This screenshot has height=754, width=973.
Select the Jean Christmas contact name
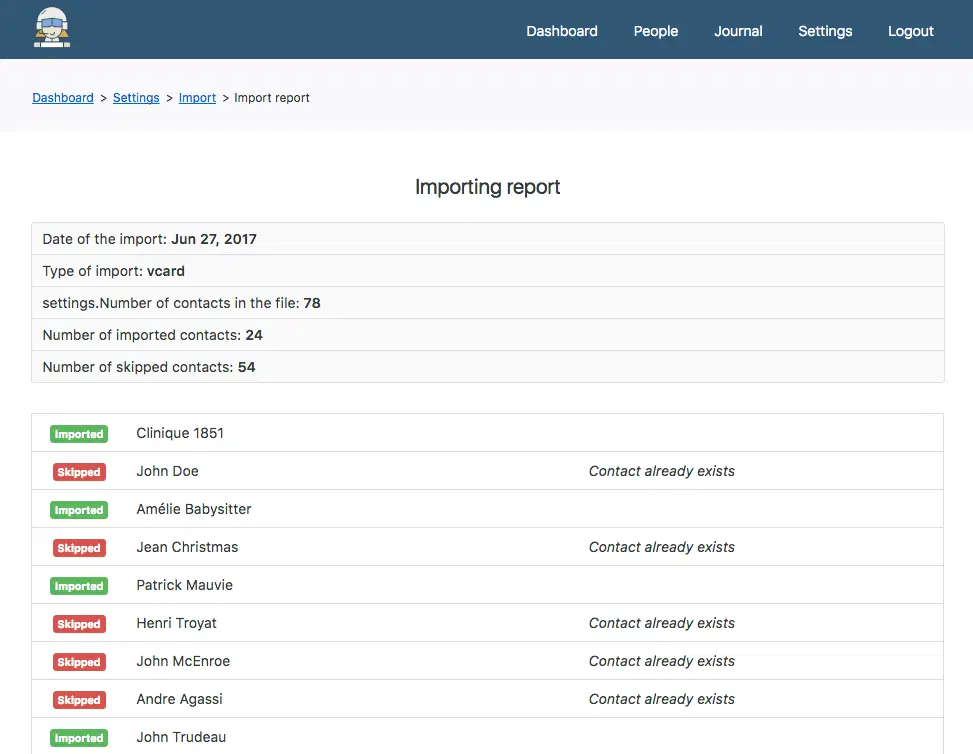(187, 547)
